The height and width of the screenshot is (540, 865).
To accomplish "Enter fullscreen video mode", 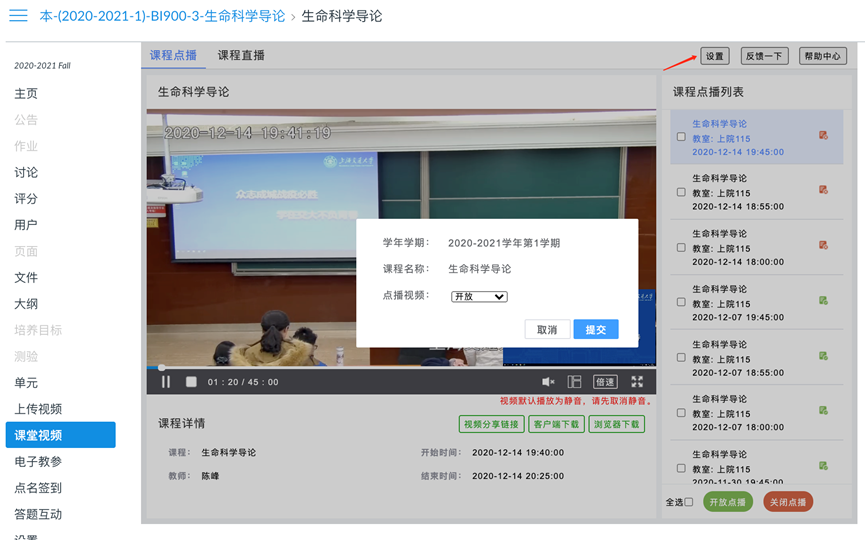I will (637, 382).
